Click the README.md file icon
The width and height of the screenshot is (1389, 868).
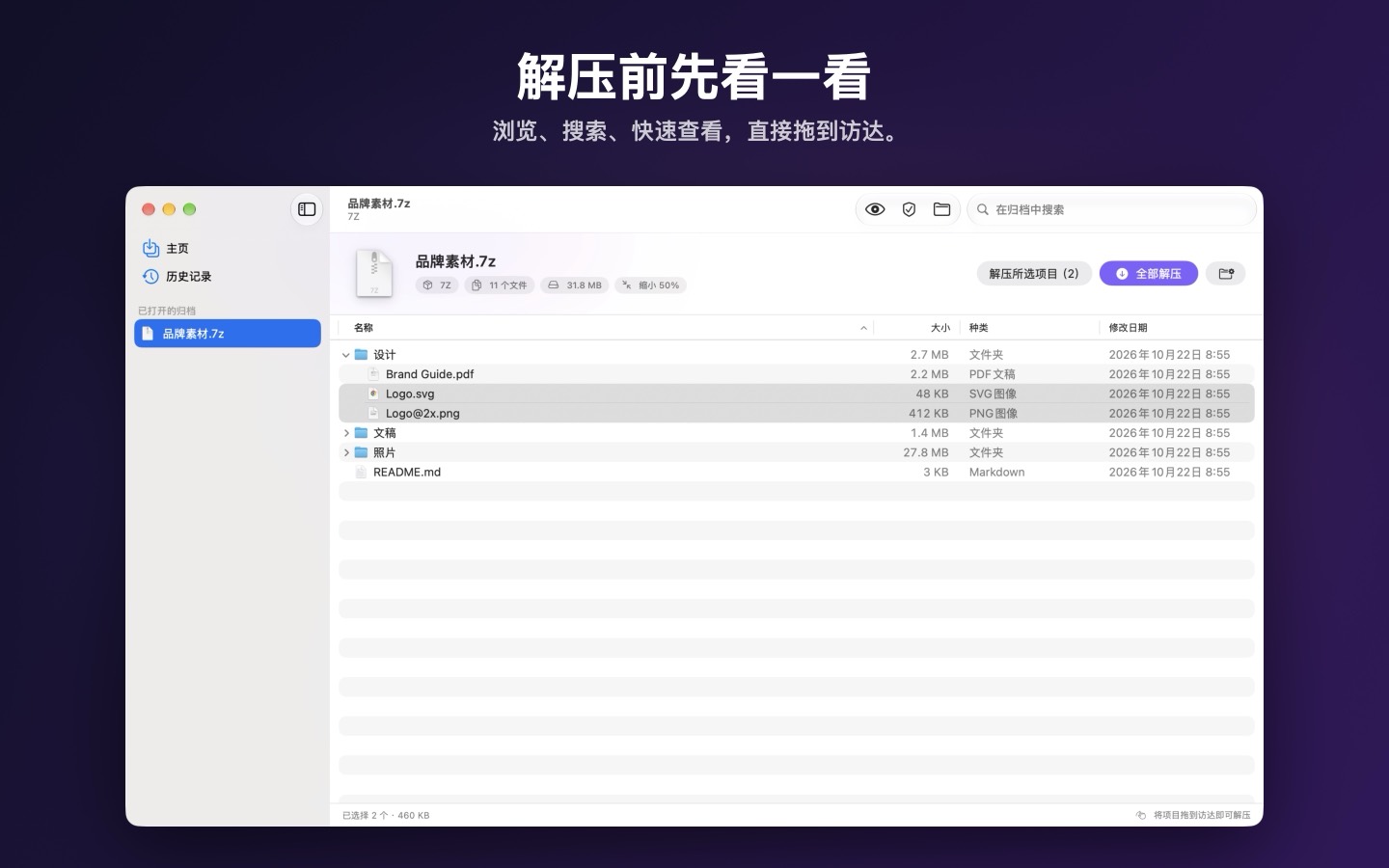point(361,472)
